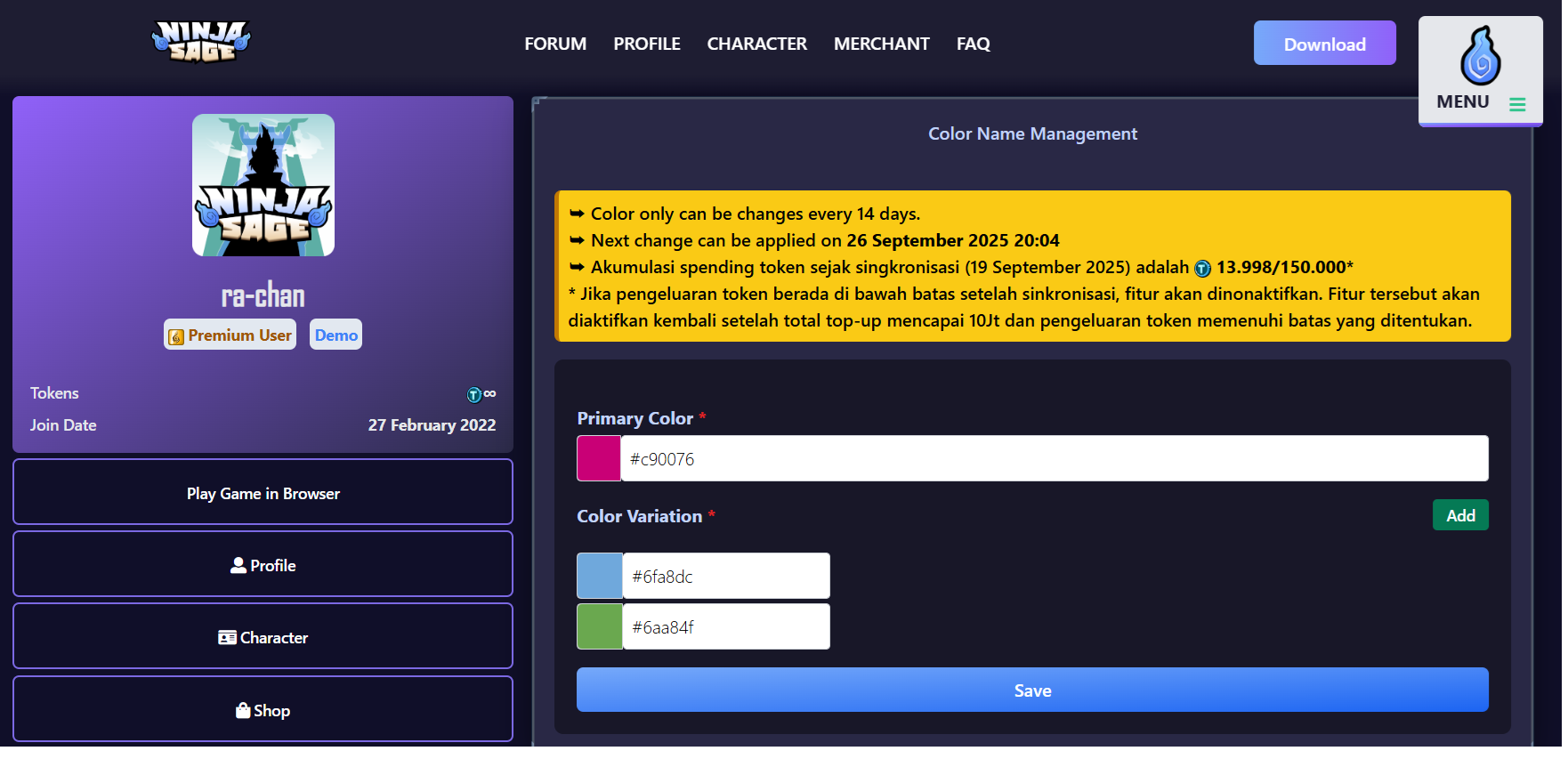
Task: Save the color name settings
Action: (1031, 690)
